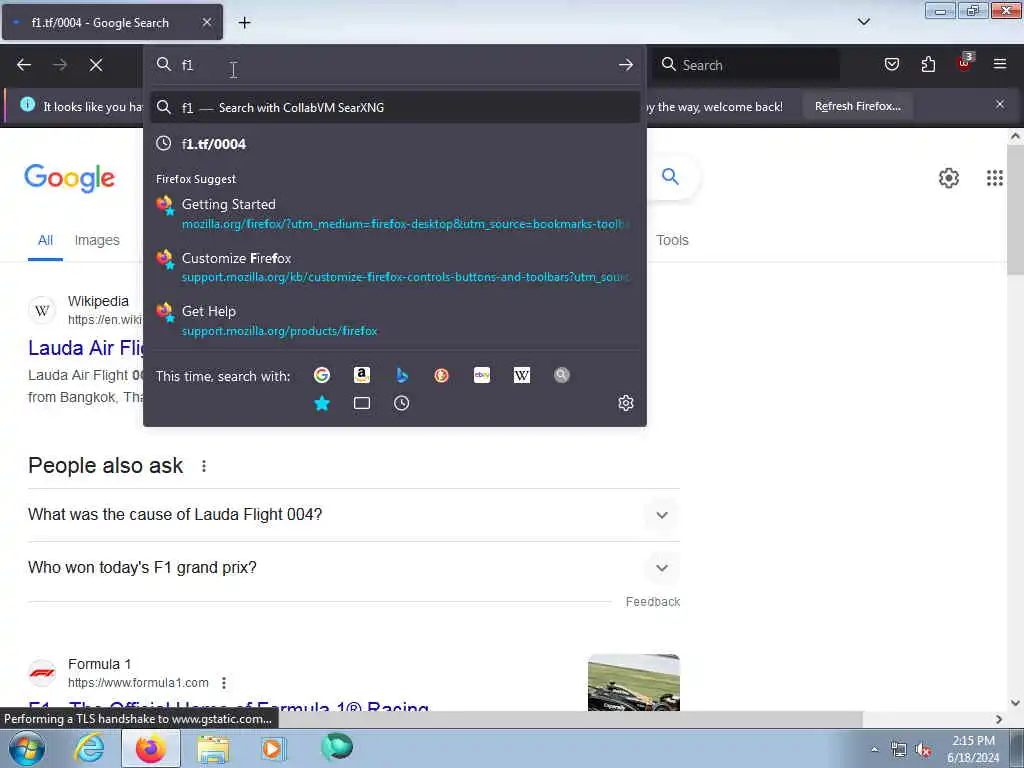Select the Get Help suggestion
The height and width of the screenshot is (768, 1024).
(x=394, y=321)
